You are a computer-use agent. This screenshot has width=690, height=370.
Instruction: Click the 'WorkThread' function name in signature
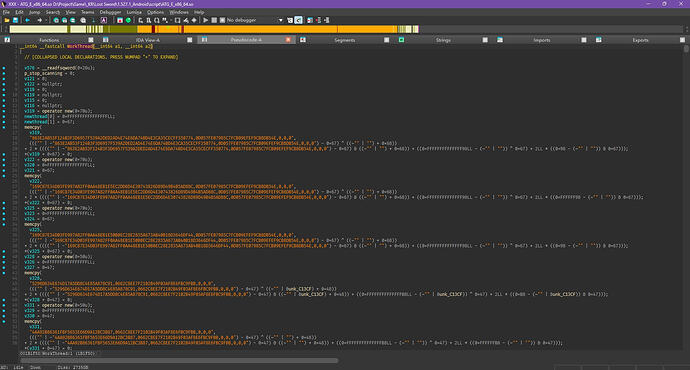point(80,46)
